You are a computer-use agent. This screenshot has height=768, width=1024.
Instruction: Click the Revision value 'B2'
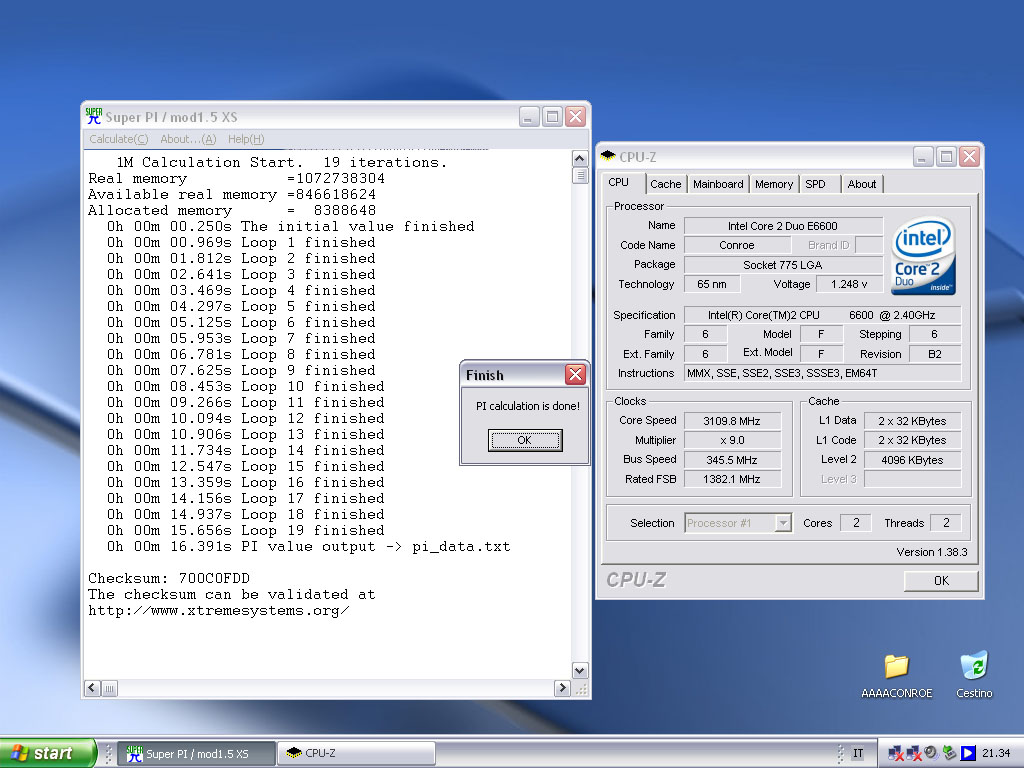[x=935, y=354]
